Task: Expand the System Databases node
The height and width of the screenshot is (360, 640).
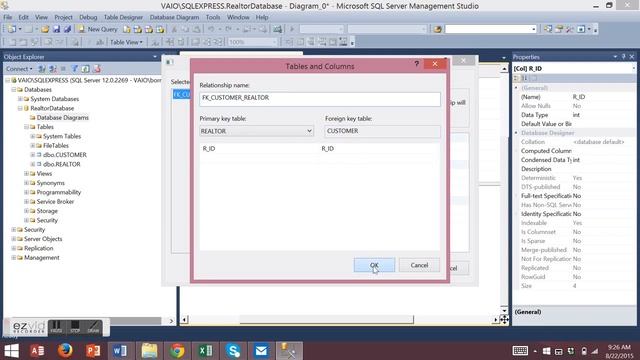Action: 20,99
